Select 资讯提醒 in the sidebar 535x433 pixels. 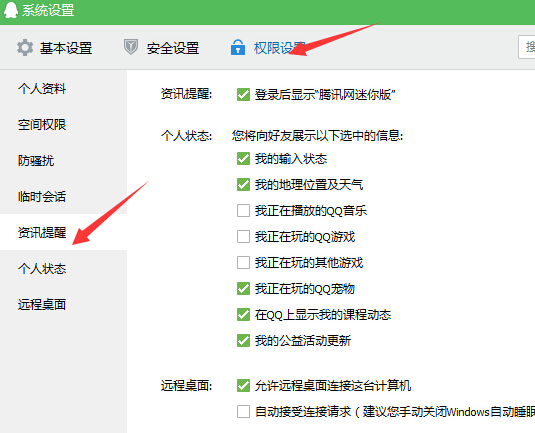pos(42,233)
